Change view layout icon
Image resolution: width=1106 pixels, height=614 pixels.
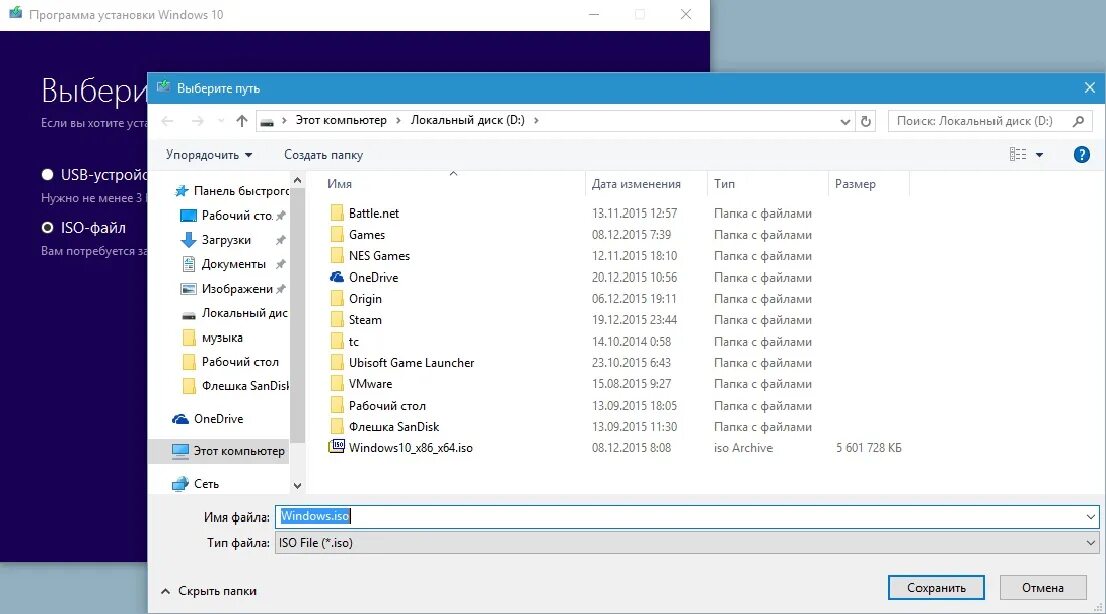1018,155
